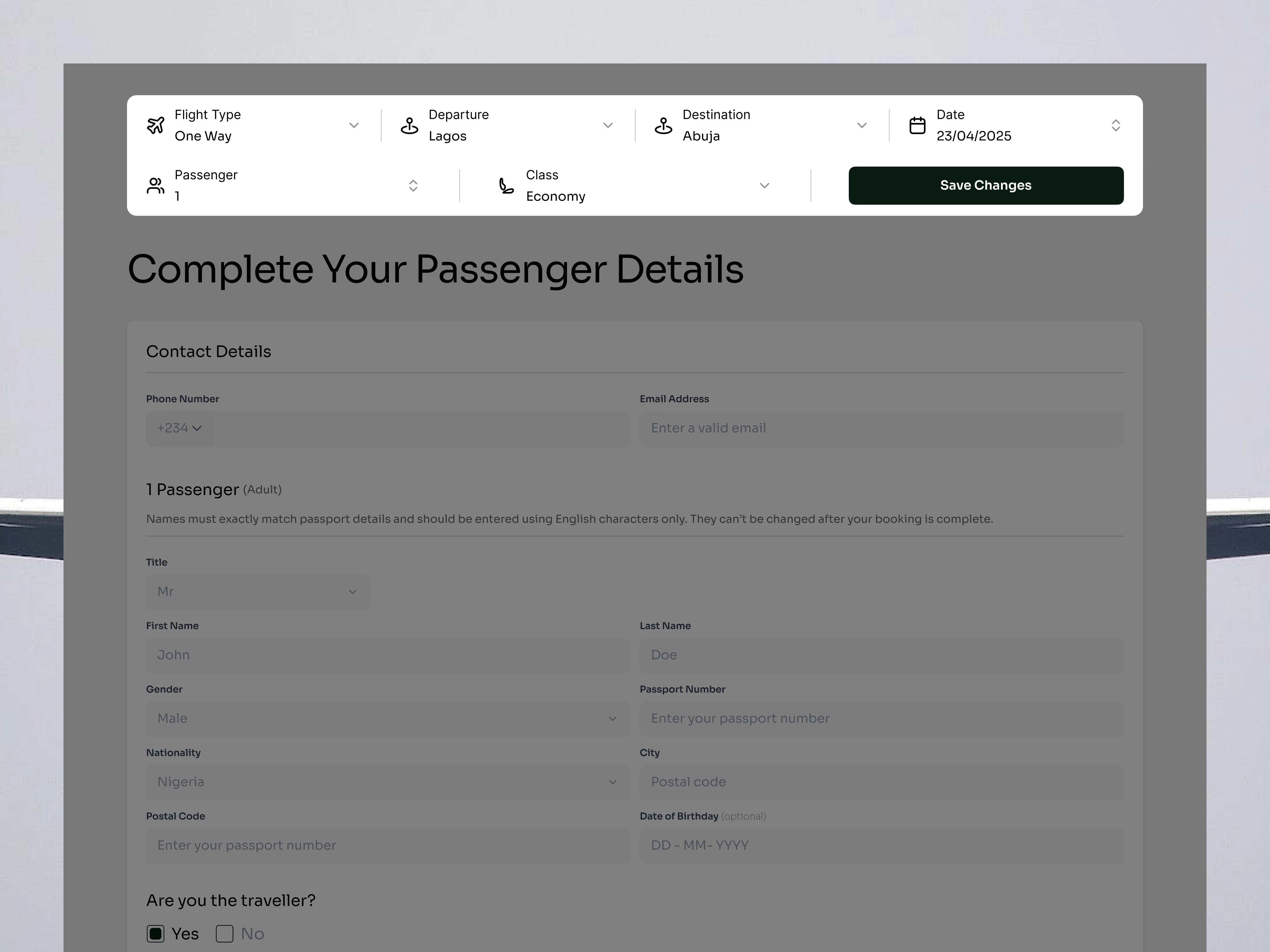This screenshot has width=1270, height=952.
Task: Open the Departure city dropdown chevron
Action: [x=607, y=125]
